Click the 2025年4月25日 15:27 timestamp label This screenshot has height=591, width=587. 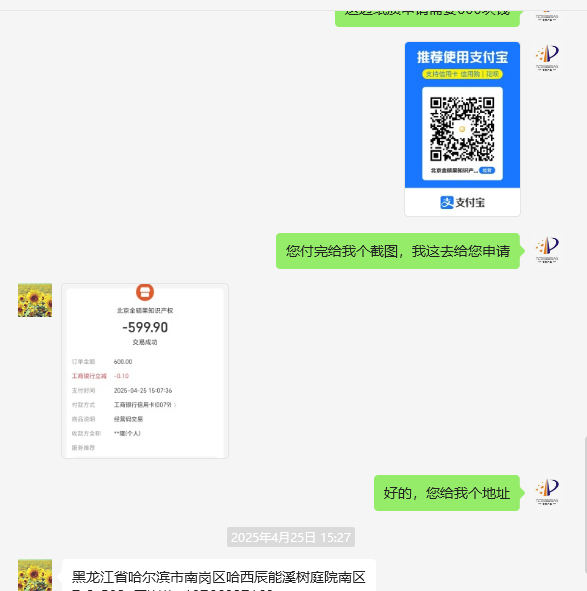[291, 537]
